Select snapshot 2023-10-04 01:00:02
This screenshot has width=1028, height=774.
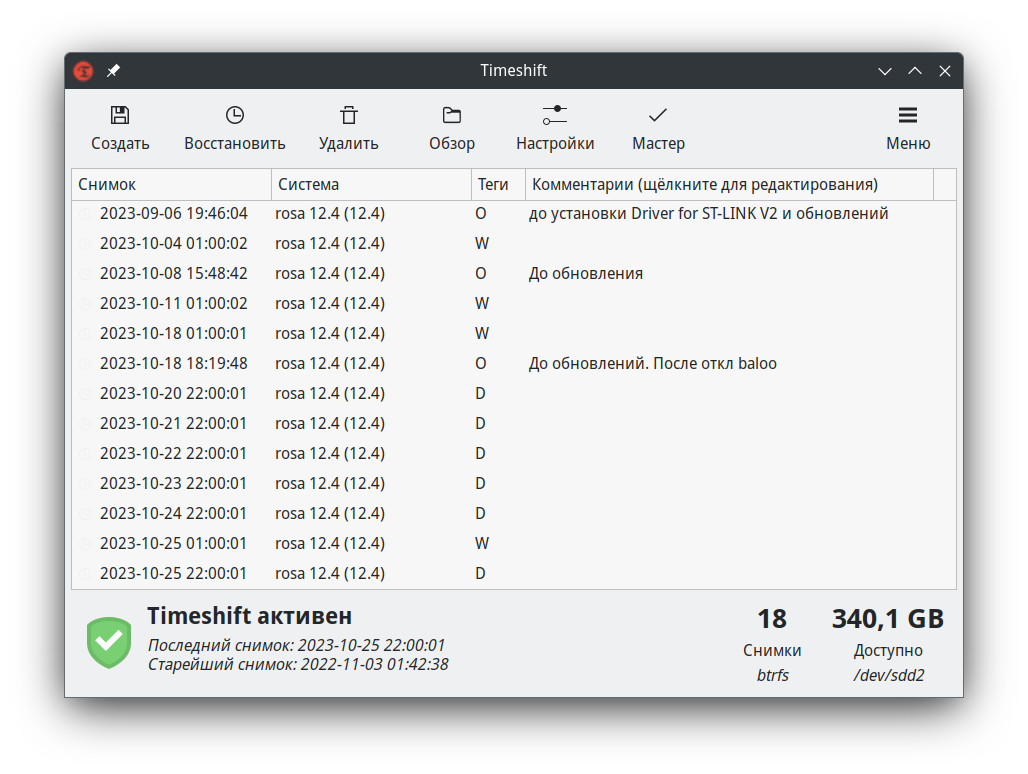click(513, 244)
